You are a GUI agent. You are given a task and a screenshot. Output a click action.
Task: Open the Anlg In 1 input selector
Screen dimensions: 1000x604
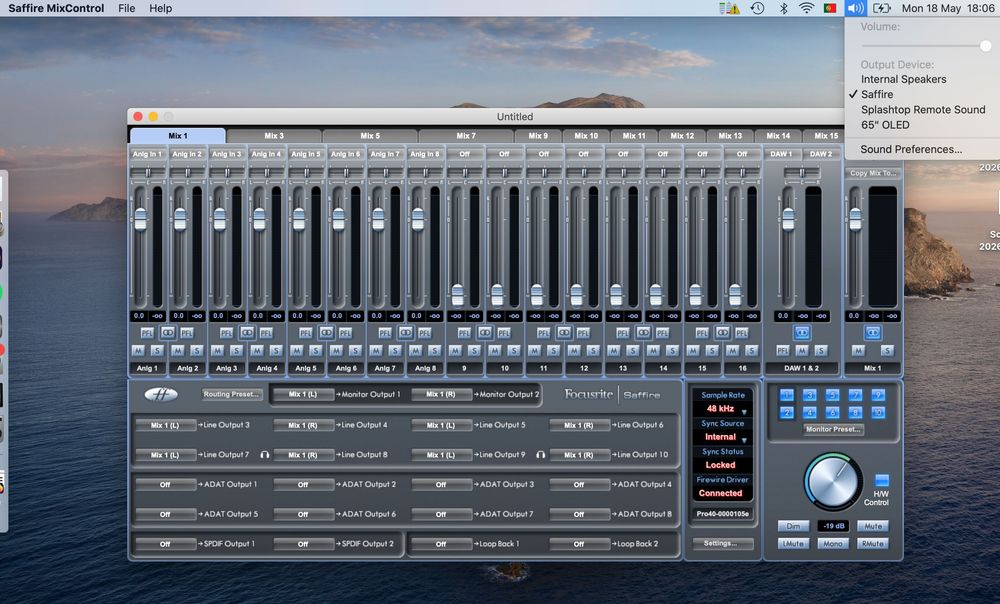(x=147, y=154)
